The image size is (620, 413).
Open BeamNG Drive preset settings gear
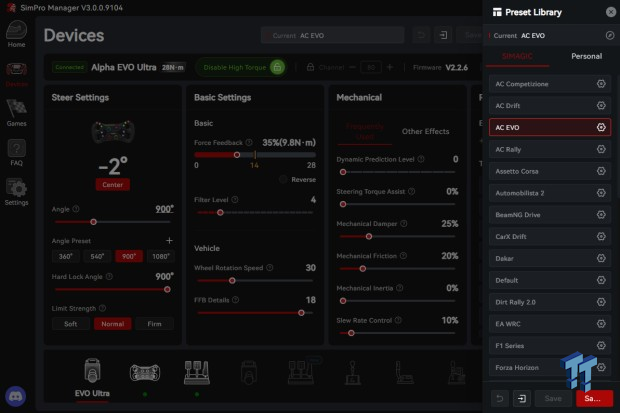[x=601, y=214]
